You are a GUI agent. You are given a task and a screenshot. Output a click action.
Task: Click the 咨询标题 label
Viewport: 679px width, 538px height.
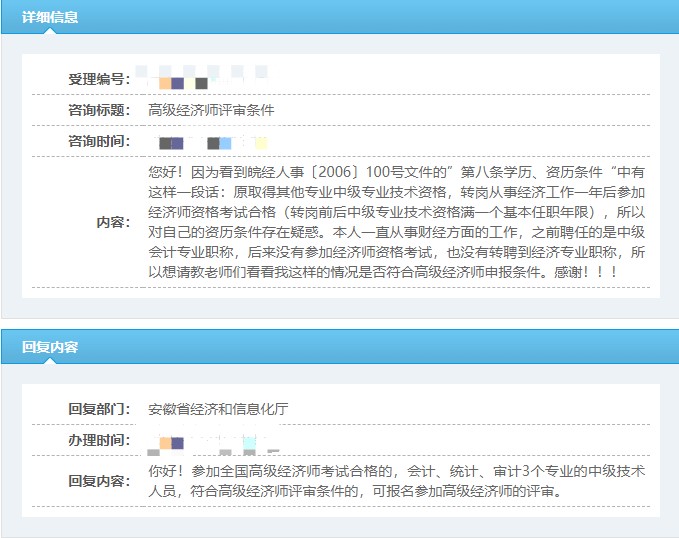[98, 110]
